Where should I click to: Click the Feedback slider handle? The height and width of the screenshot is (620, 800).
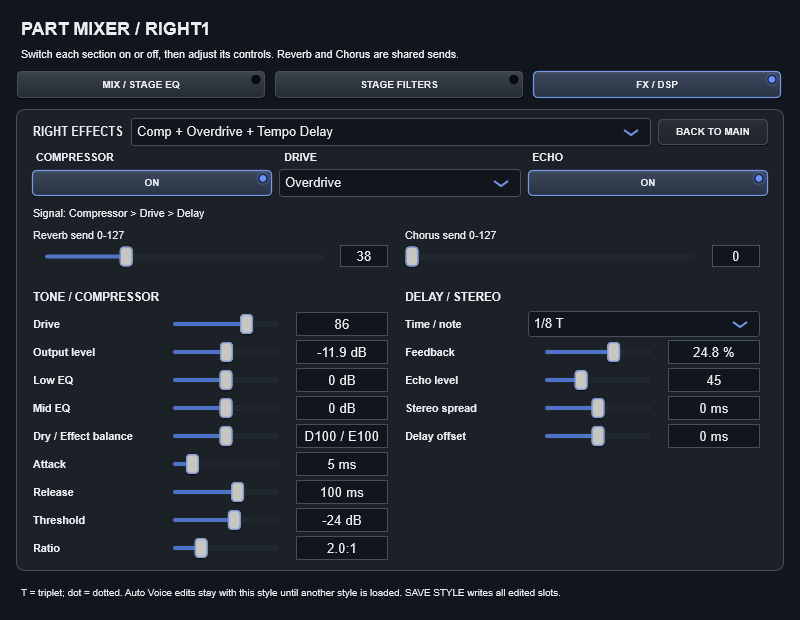(614, 352)
